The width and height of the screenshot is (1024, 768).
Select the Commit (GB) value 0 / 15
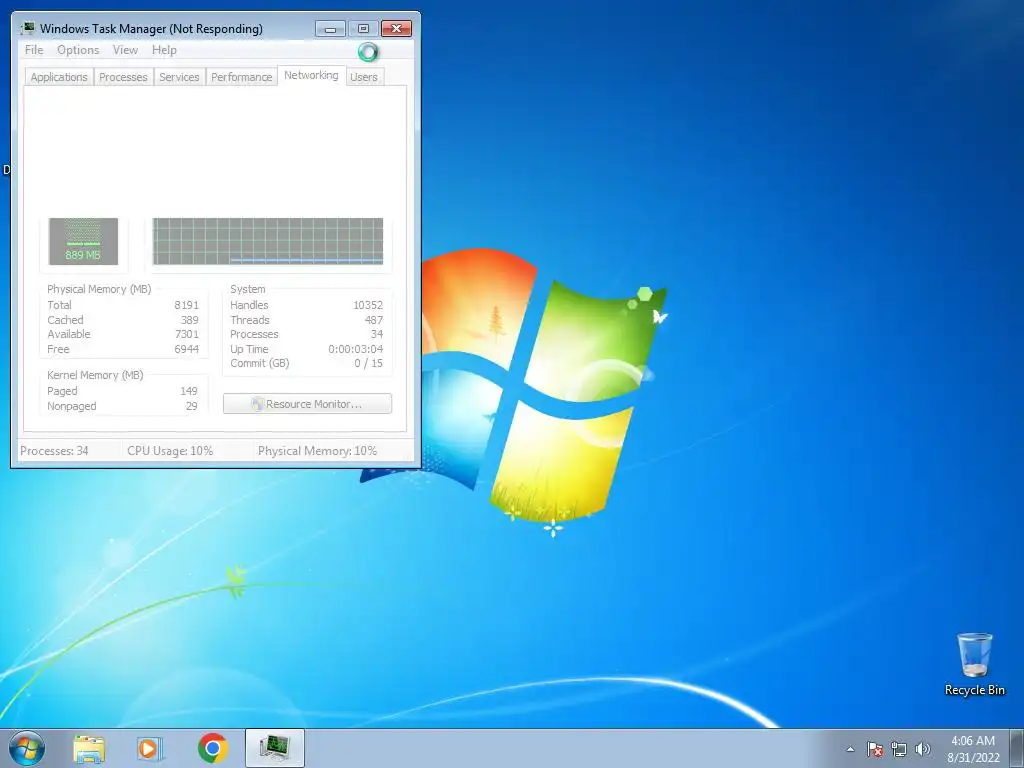click(368, 363)
